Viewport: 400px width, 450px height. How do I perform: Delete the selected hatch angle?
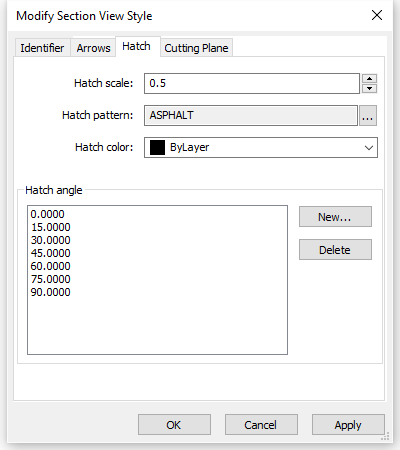[335, 249]
